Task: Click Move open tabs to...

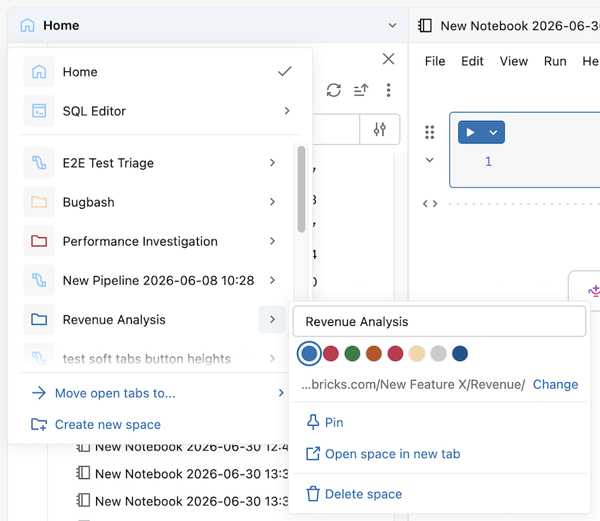Action: click(115, 393)
